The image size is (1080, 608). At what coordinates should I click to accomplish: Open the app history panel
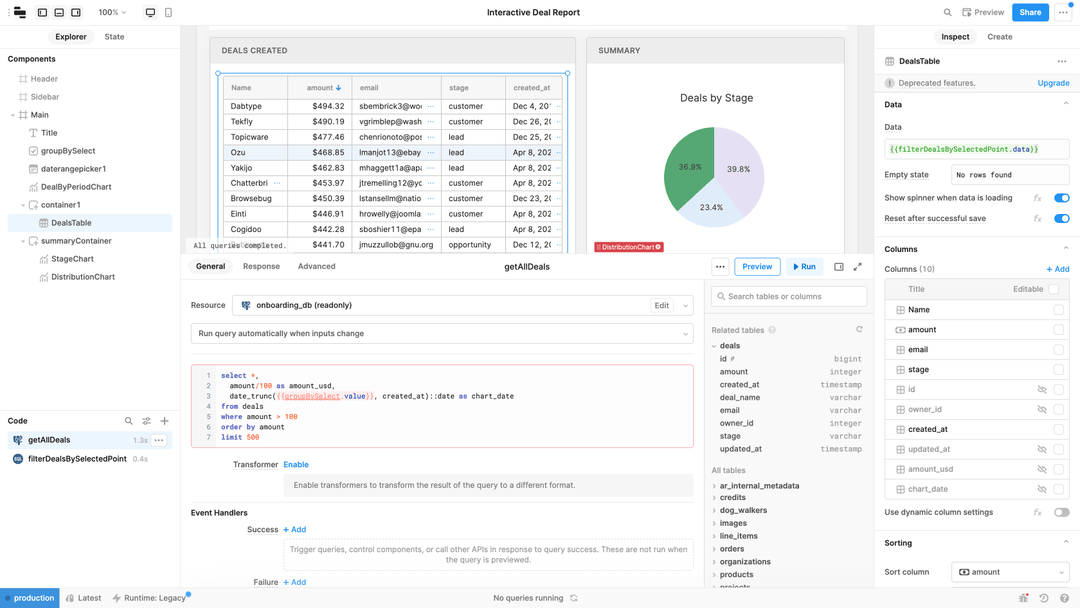tap(1044, 598)
